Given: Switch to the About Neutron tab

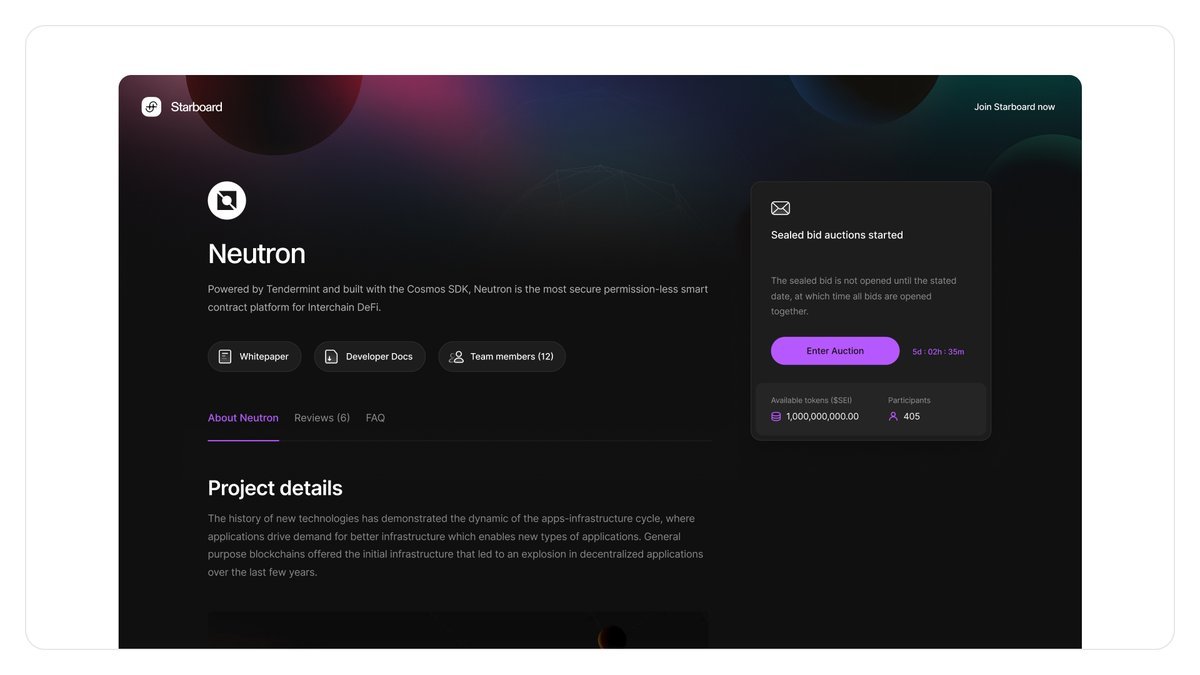Looking at the screenshot, I should pos(243,418).
